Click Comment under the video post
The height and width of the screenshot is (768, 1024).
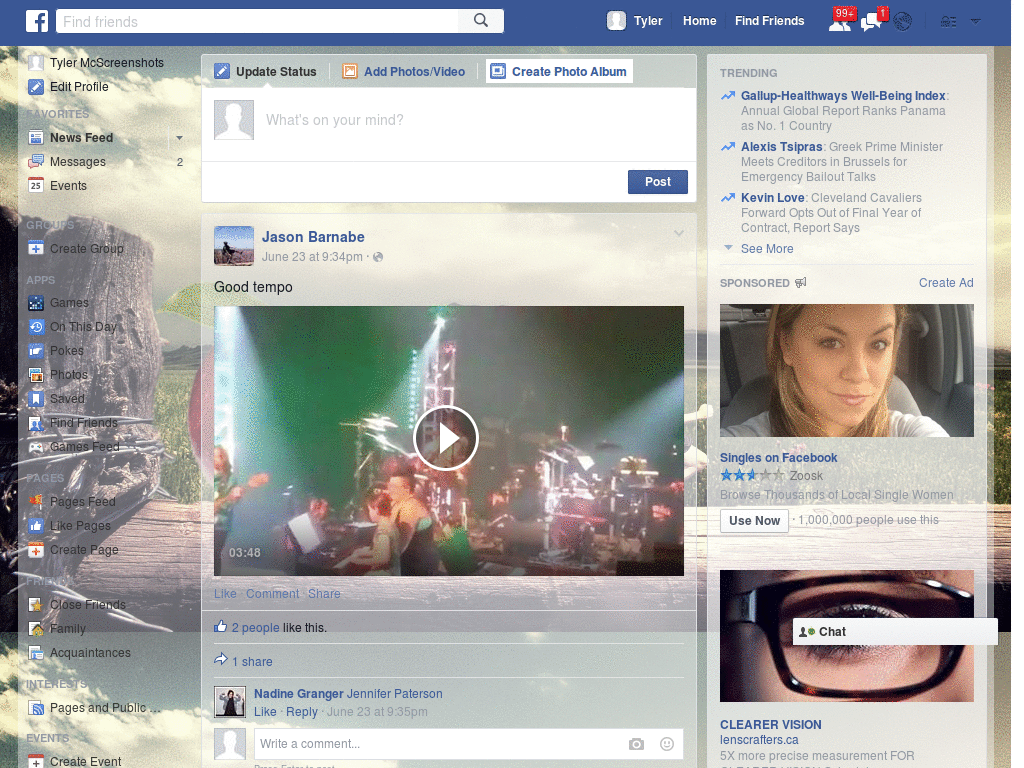(272, 594)
